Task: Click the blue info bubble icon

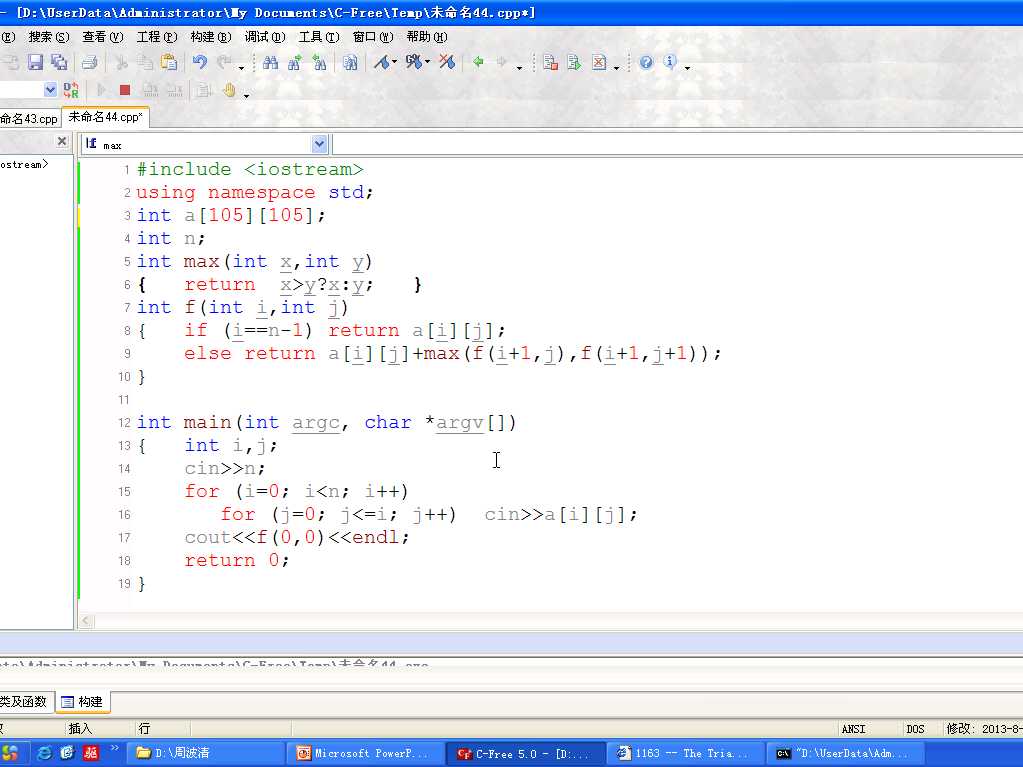Action: tap(669, 62)
